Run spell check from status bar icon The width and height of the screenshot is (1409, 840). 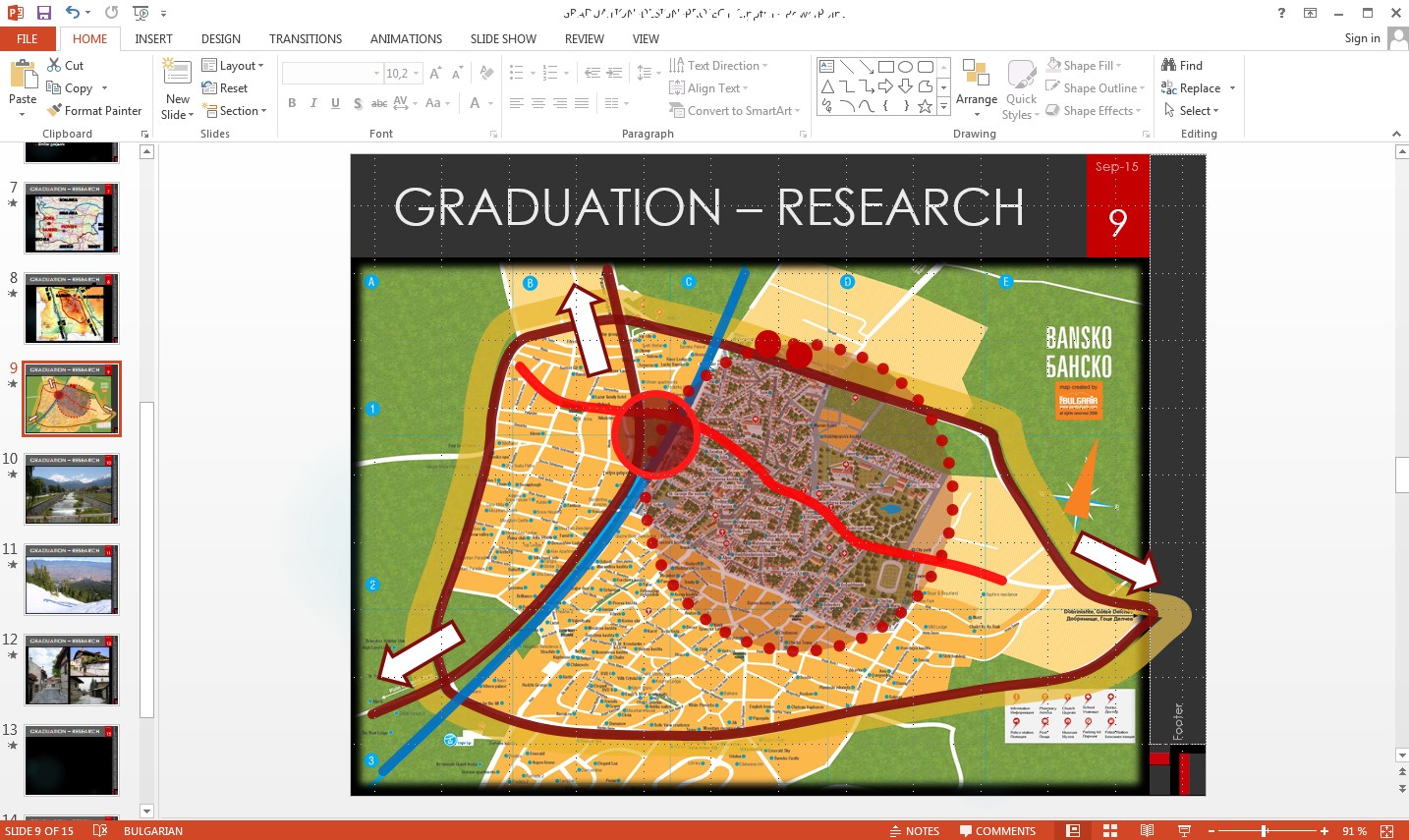tap(99, 831)
